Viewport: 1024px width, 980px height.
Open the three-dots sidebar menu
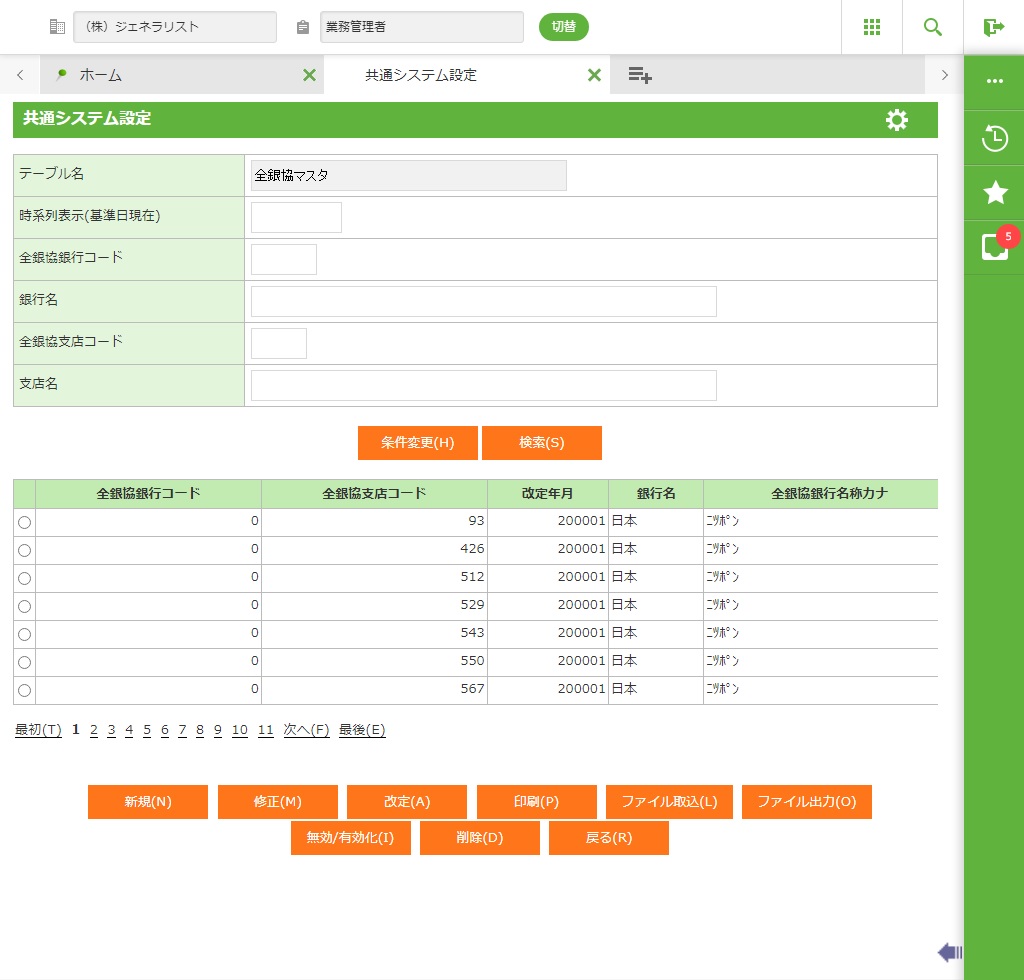pos(994,81)
